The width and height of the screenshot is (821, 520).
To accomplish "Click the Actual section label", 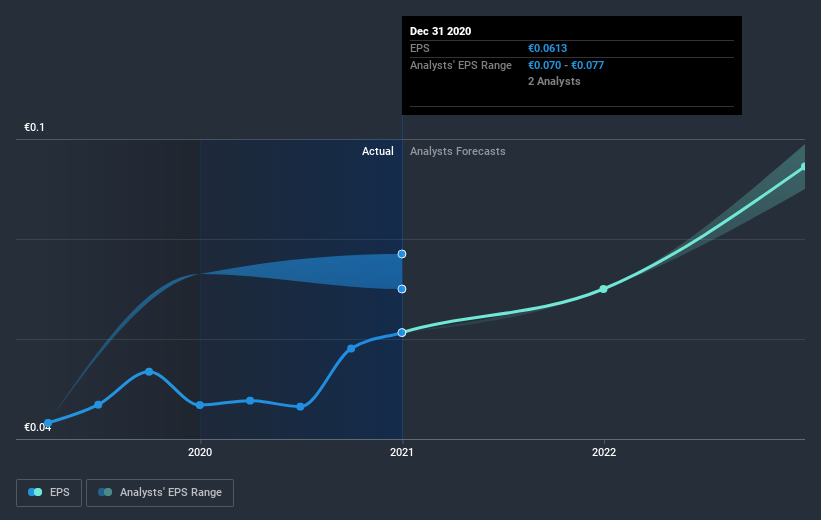I will (378, 151).
